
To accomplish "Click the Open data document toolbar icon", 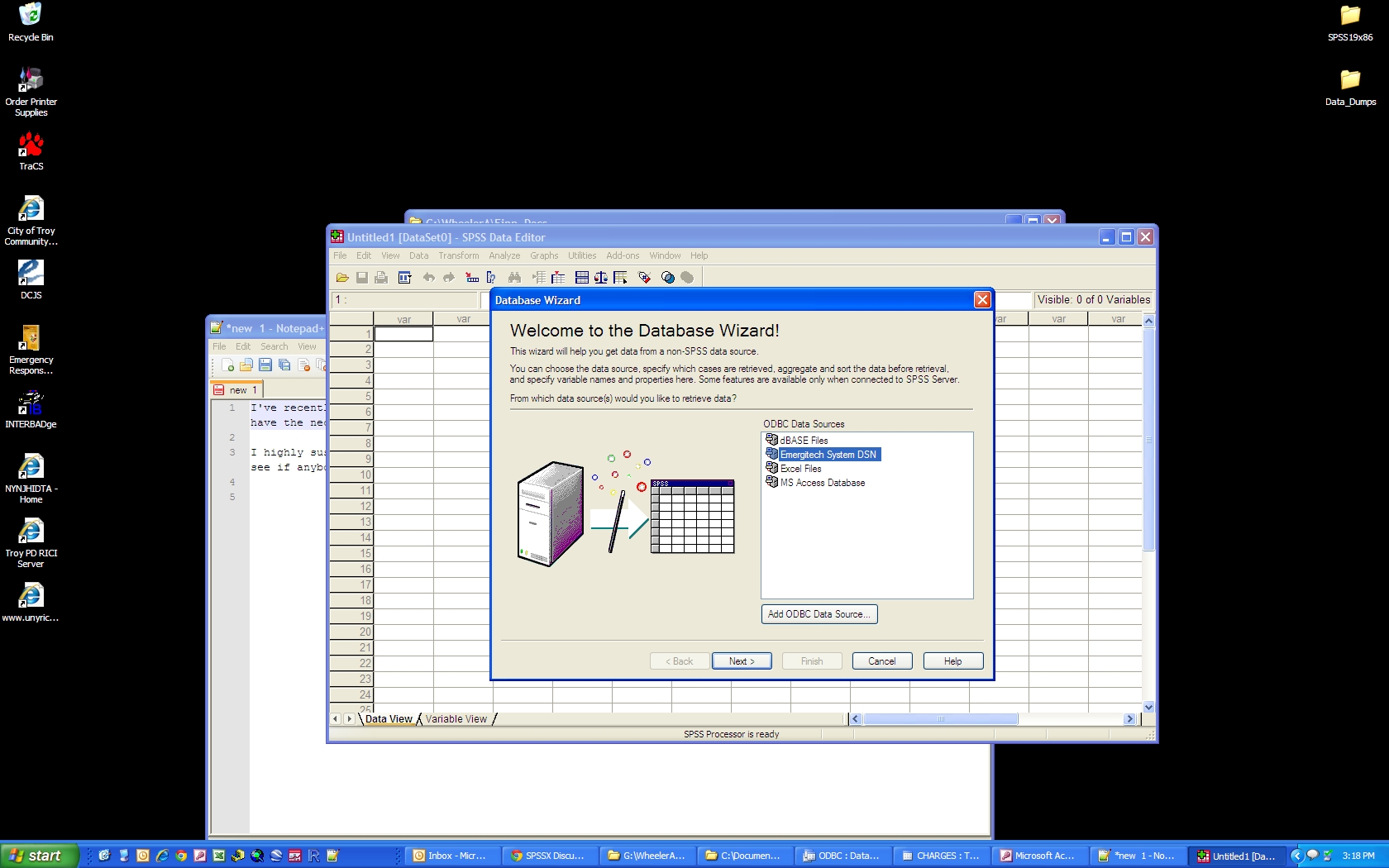I will click(x=341, y=278).
